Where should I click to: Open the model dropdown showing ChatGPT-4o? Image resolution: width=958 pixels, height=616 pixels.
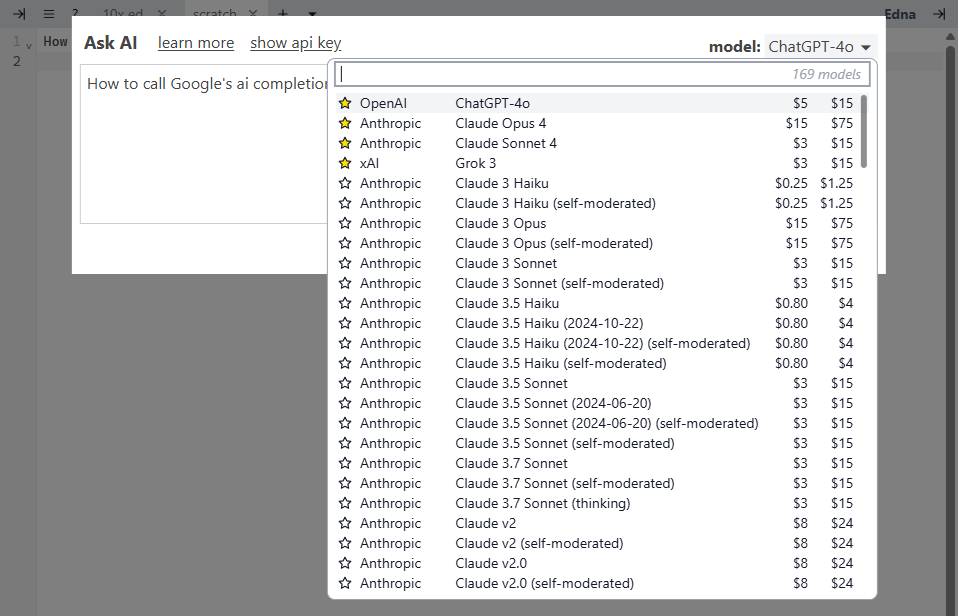coord(821,46)
